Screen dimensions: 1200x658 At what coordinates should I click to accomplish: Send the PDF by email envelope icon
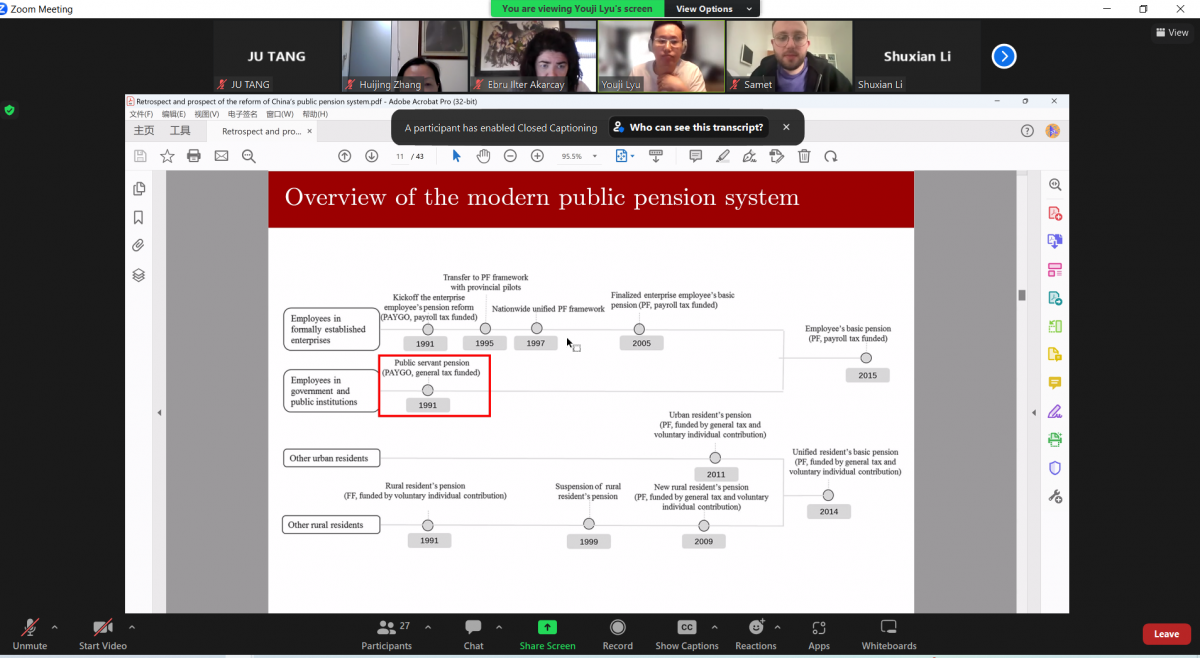221,156
